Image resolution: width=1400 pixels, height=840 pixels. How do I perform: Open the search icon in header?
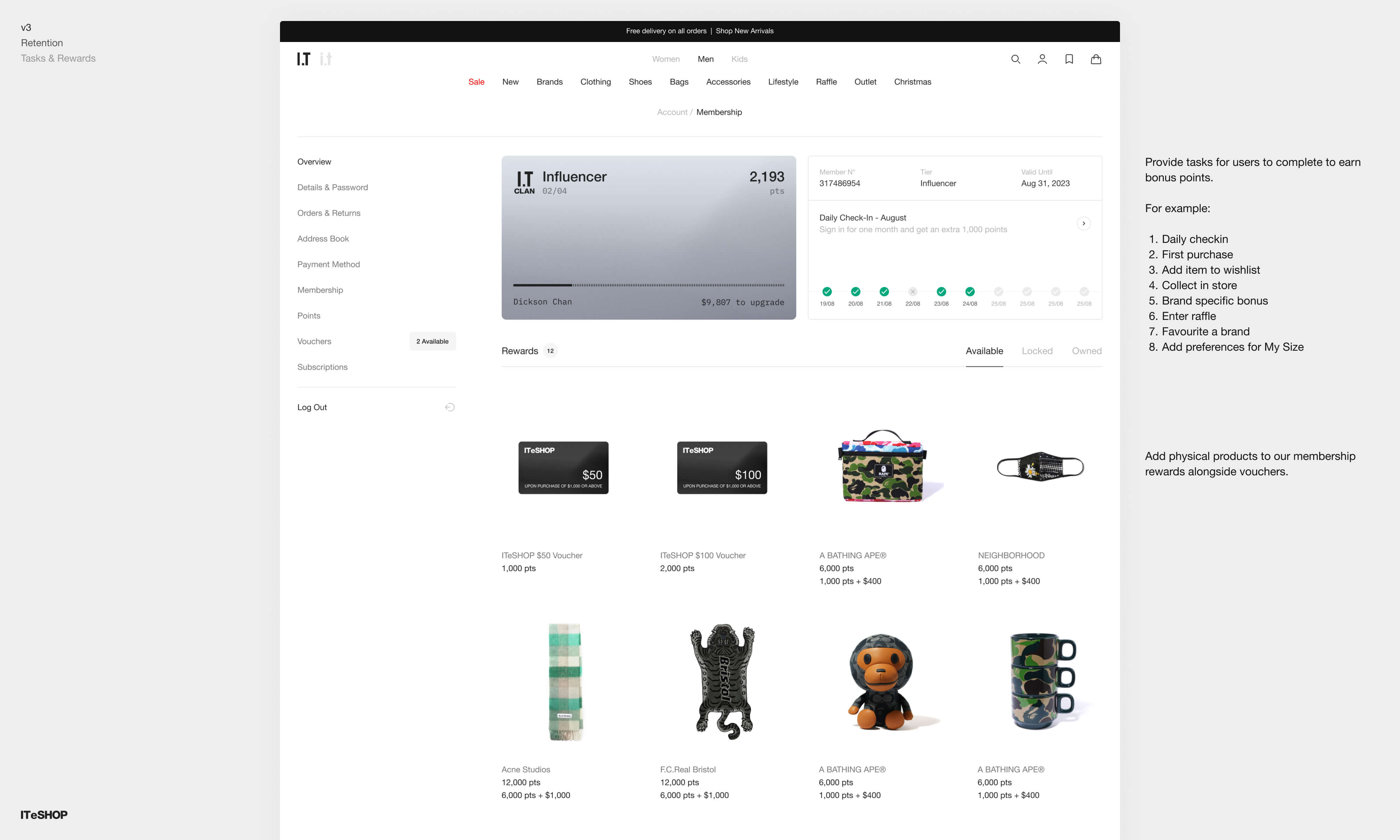[x=1015, y=59]
